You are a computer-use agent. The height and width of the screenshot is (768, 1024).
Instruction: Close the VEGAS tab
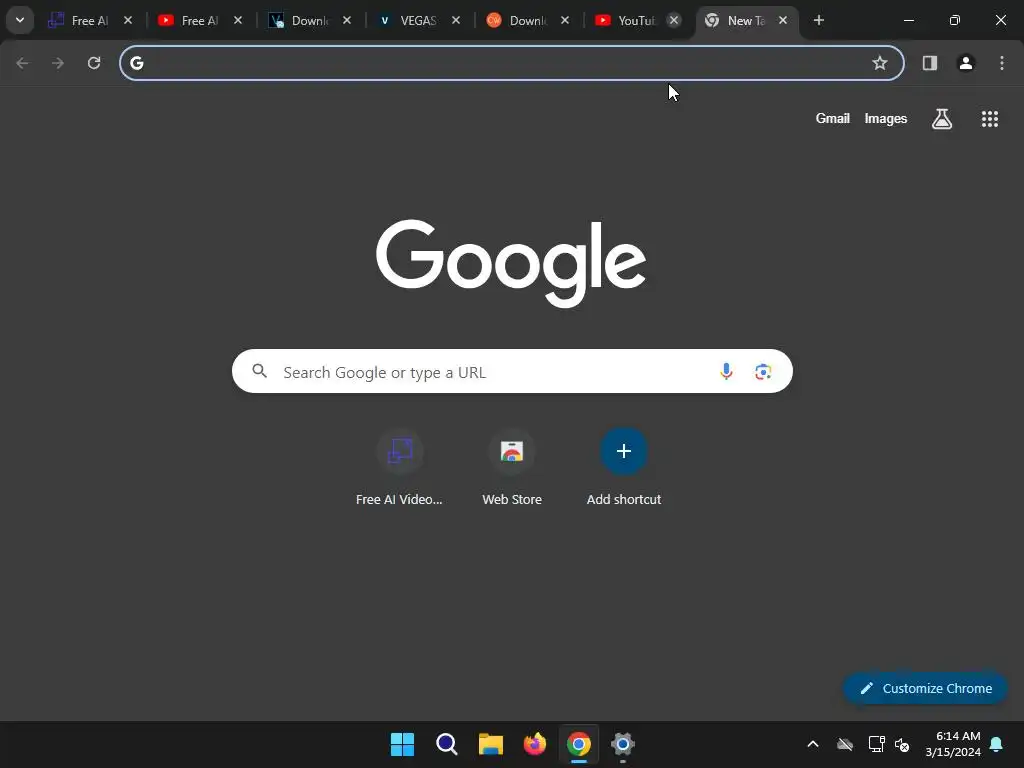(x=456, y=20)
